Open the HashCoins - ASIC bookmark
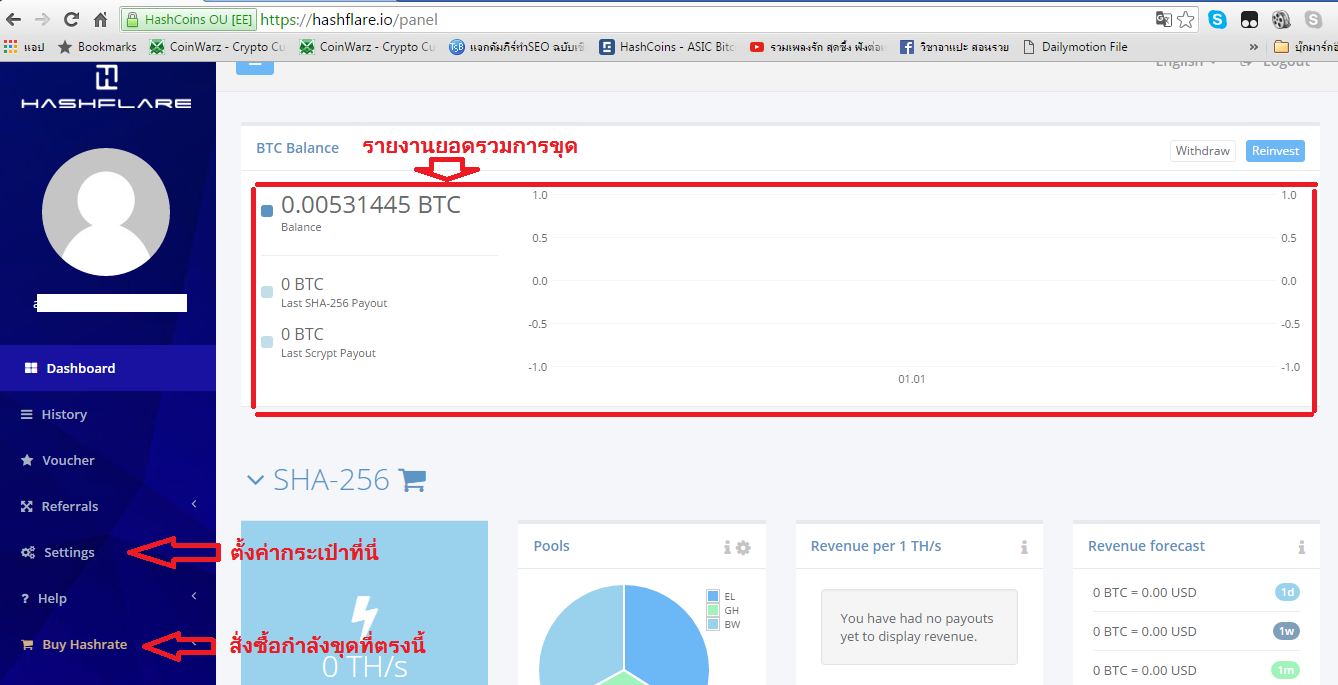The height and width of the screenshot is (685, 1338). 667,46
